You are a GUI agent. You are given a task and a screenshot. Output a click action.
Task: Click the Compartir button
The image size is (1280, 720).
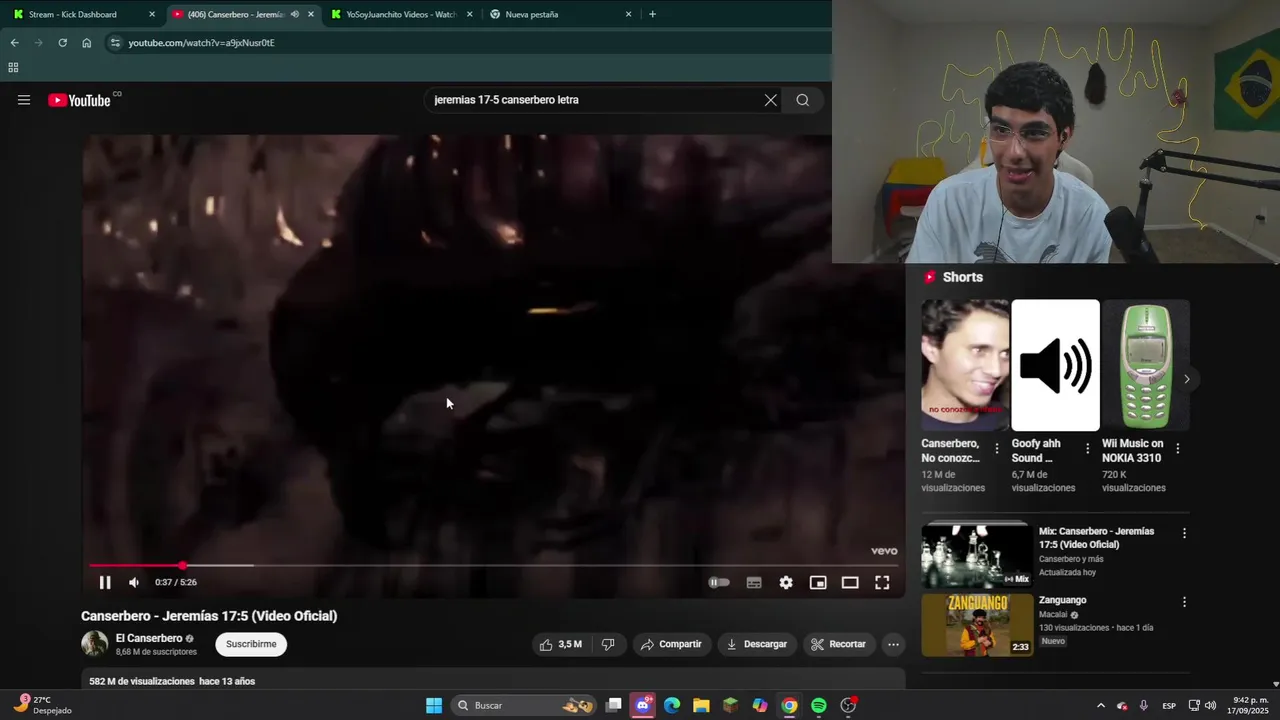(x=672, y=644)
